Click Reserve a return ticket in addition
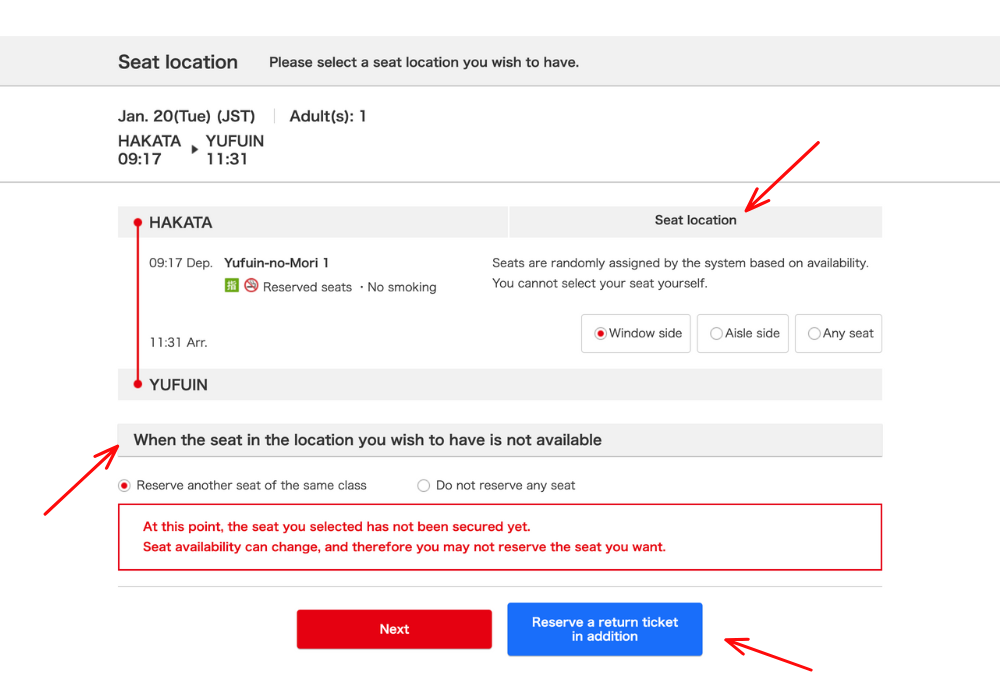The image size is (1000, 700). (x=604, y=629)
